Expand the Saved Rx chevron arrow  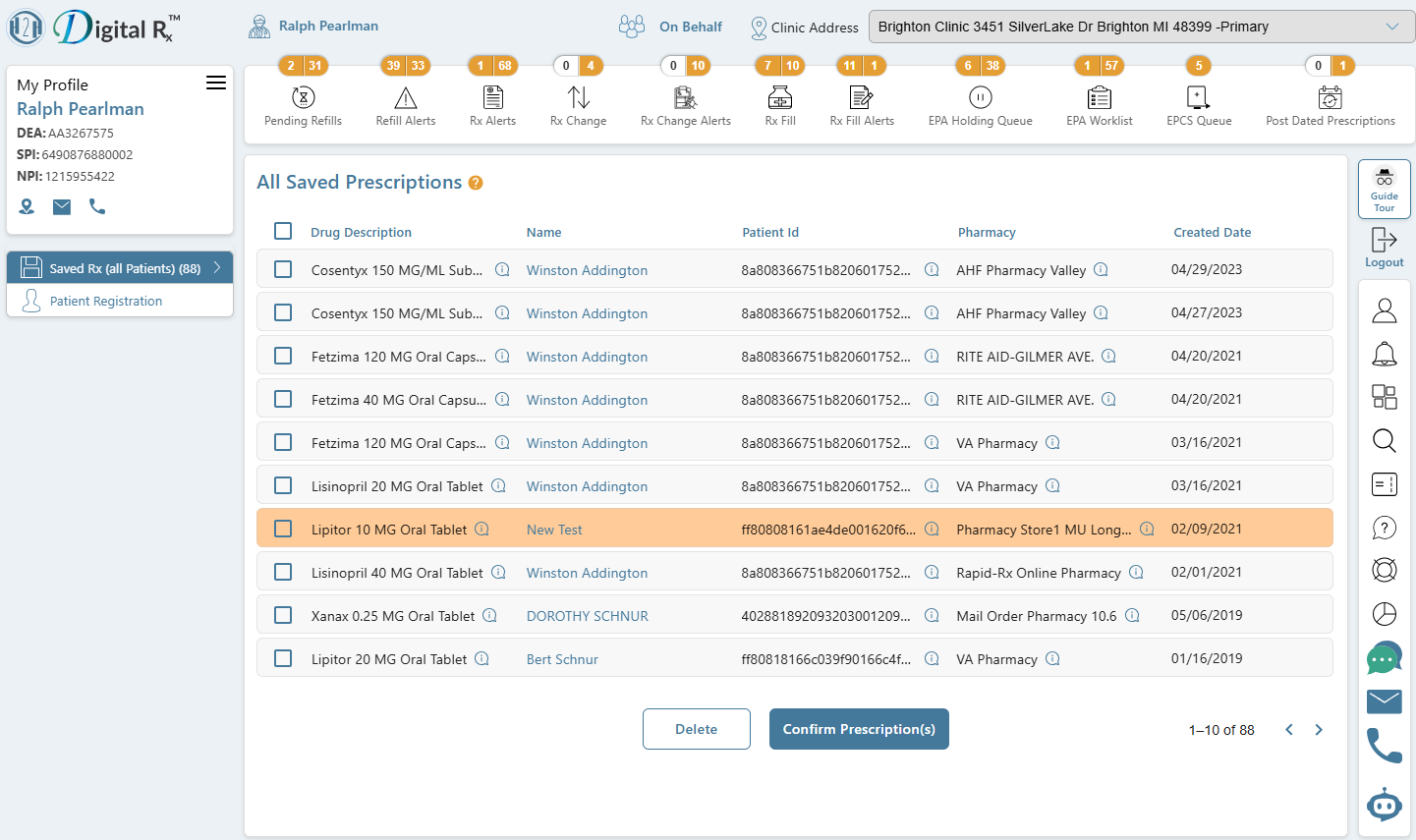pos(217,267)
